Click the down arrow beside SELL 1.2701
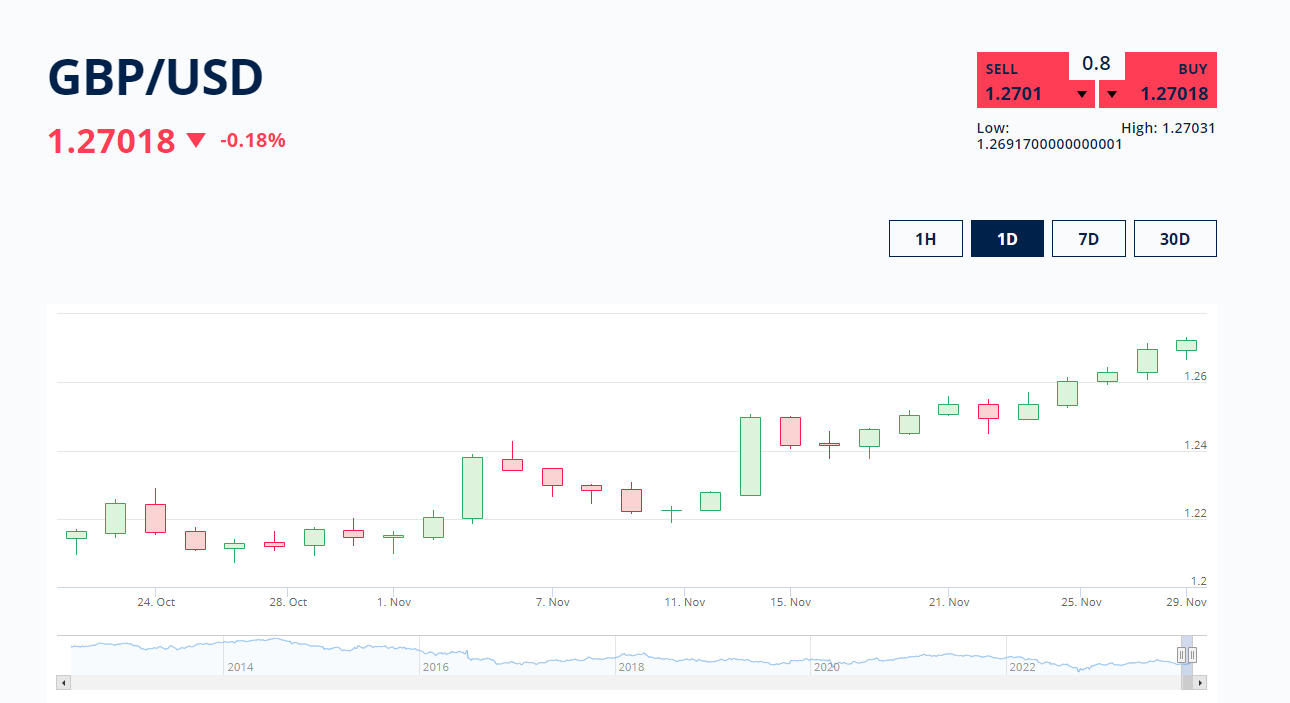 pos(1081,95)
